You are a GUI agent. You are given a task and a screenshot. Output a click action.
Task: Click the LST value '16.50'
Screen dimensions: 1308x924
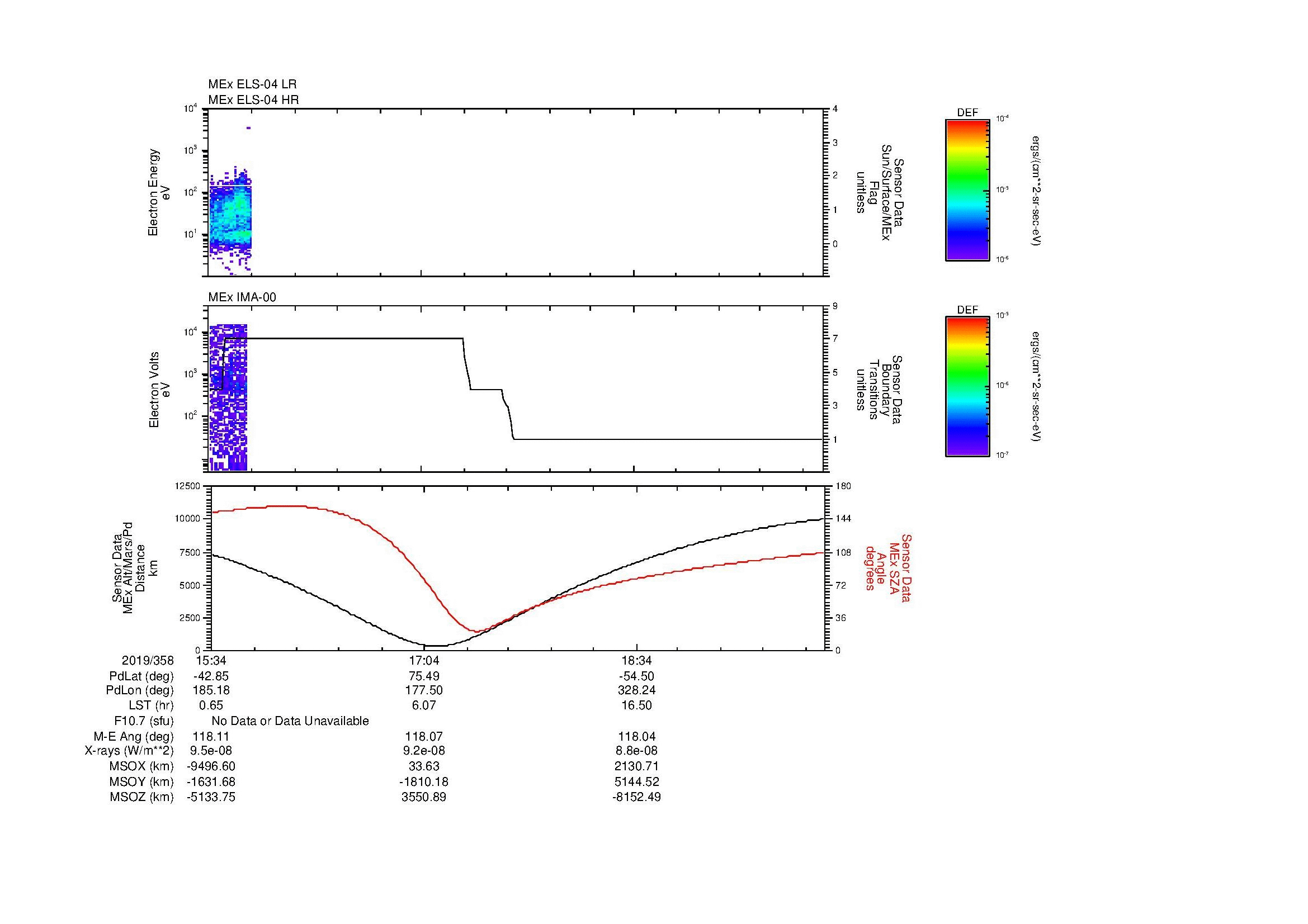(x=637, y=705)
